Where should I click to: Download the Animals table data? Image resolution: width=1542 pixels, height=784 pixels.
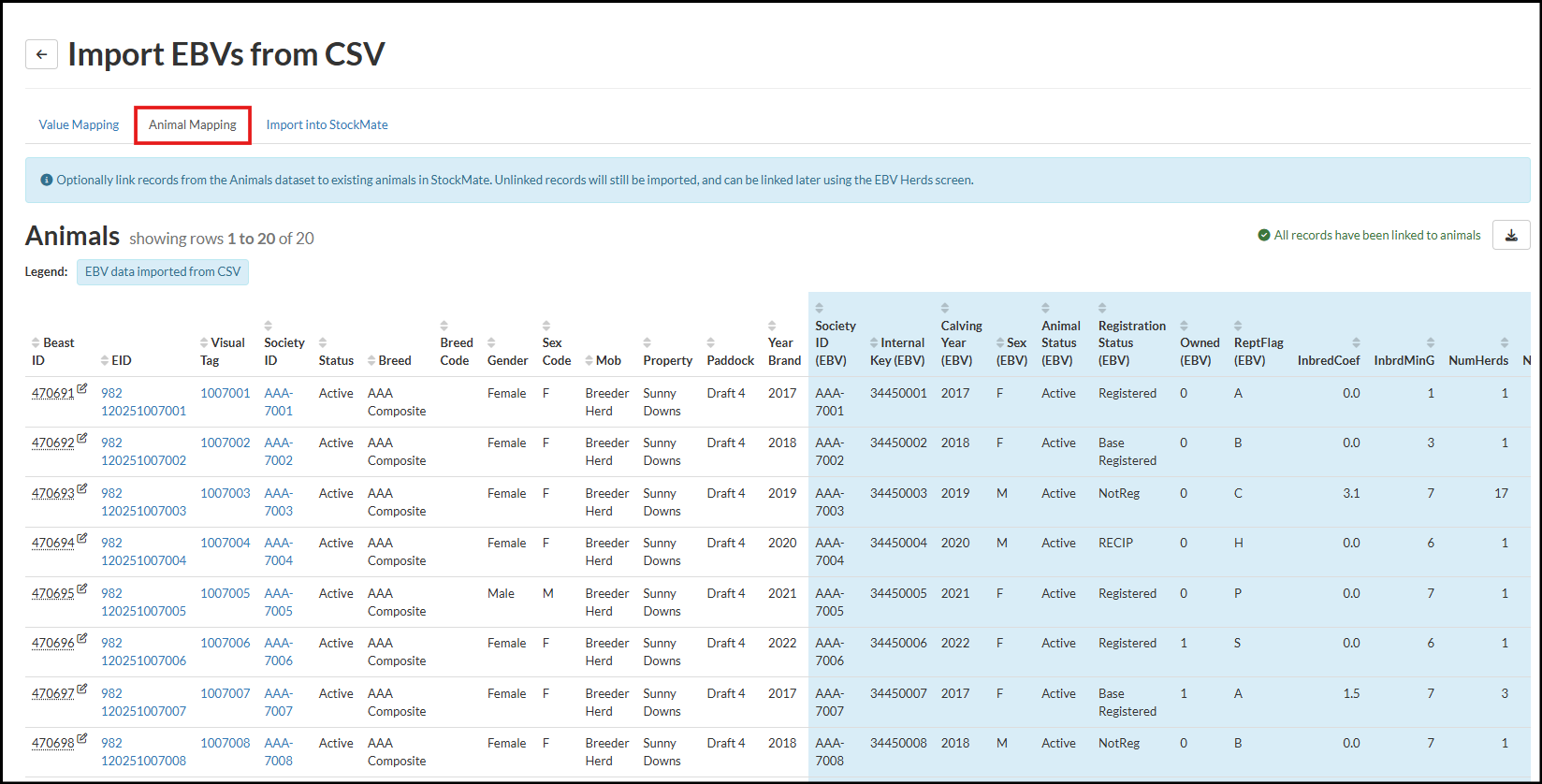click(1510, 236)
